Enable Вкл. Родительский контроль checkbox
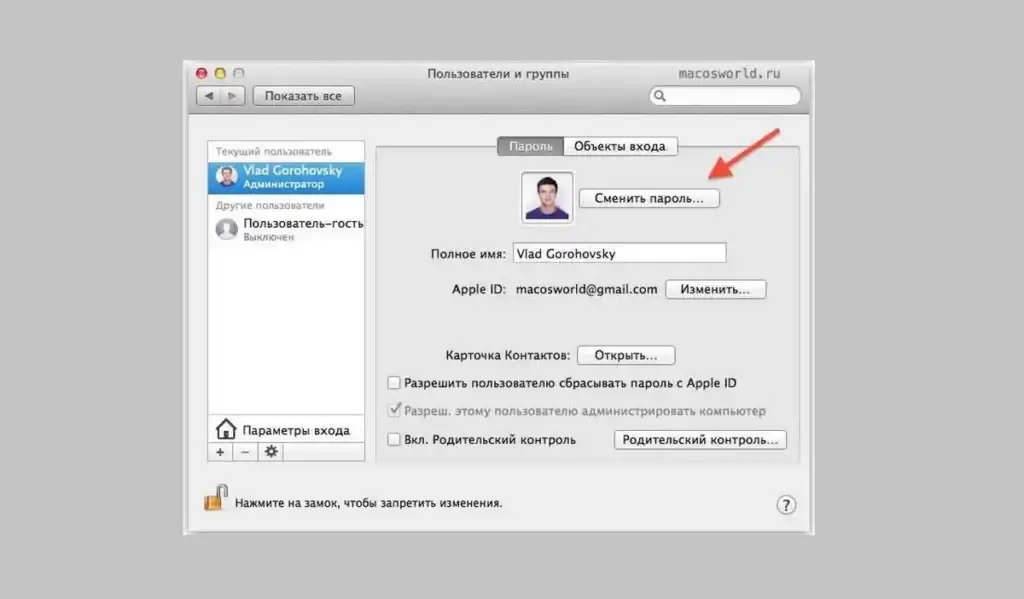Viewport: 1024px width, 599px height. (x=394, y=439)
